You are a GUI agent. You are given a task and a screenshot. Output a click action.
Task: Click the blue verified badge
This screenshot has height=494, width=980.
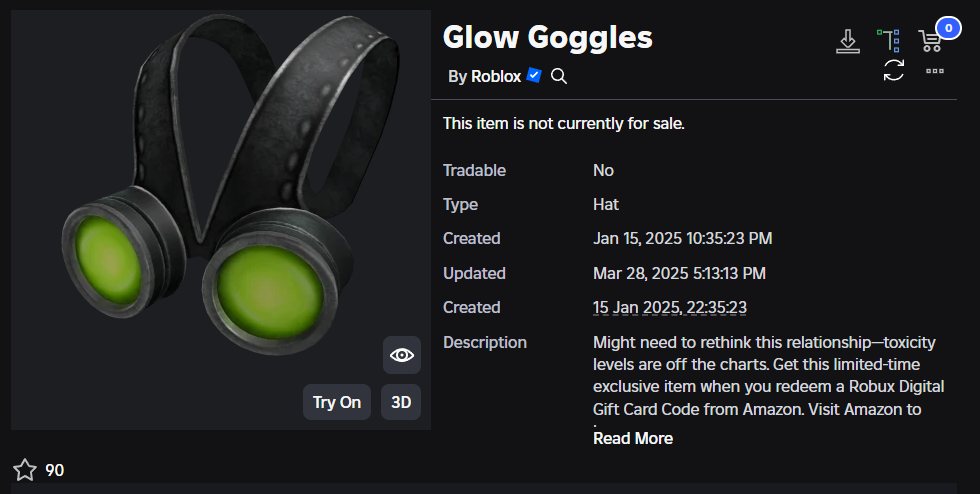[534, 76]
